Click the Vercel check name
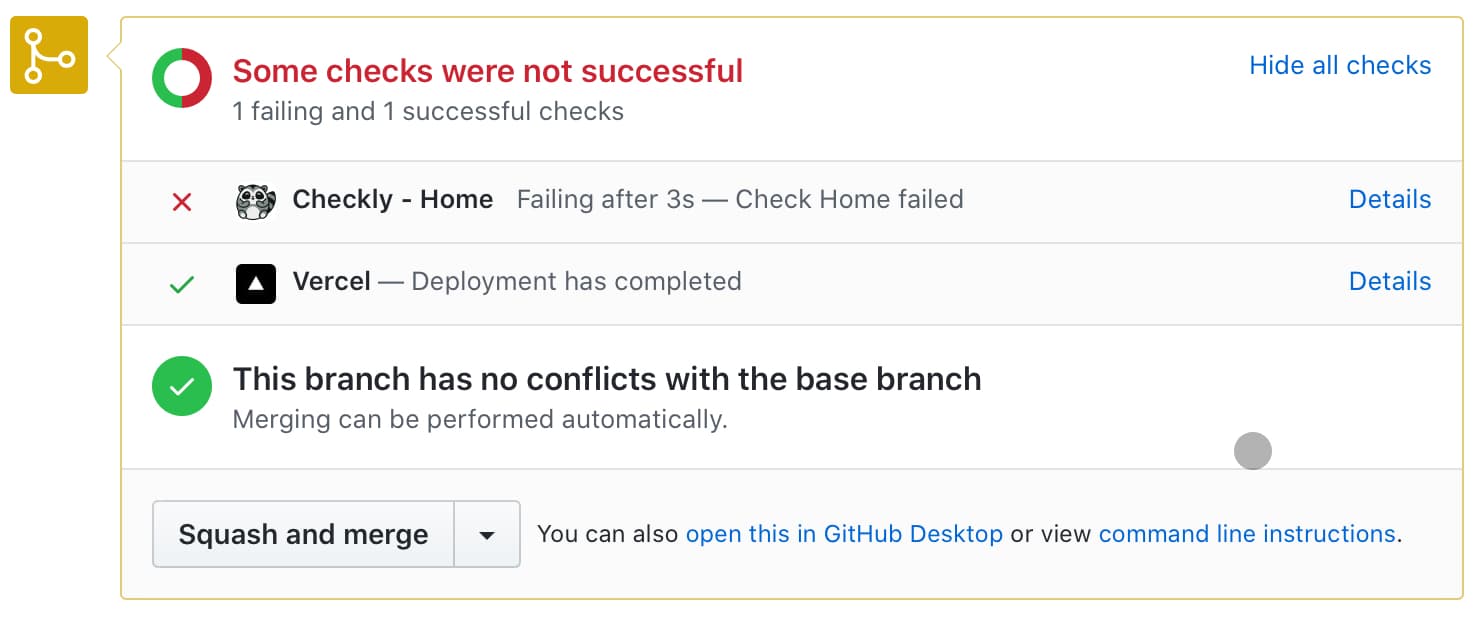Screen dimensions: 1479x618 coord(331,282)
